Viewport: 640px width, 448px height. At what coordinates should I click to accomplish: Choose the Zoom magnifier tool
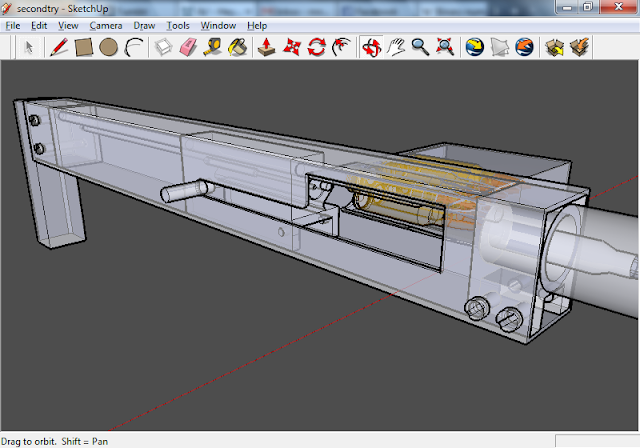[x=420, y=47]
